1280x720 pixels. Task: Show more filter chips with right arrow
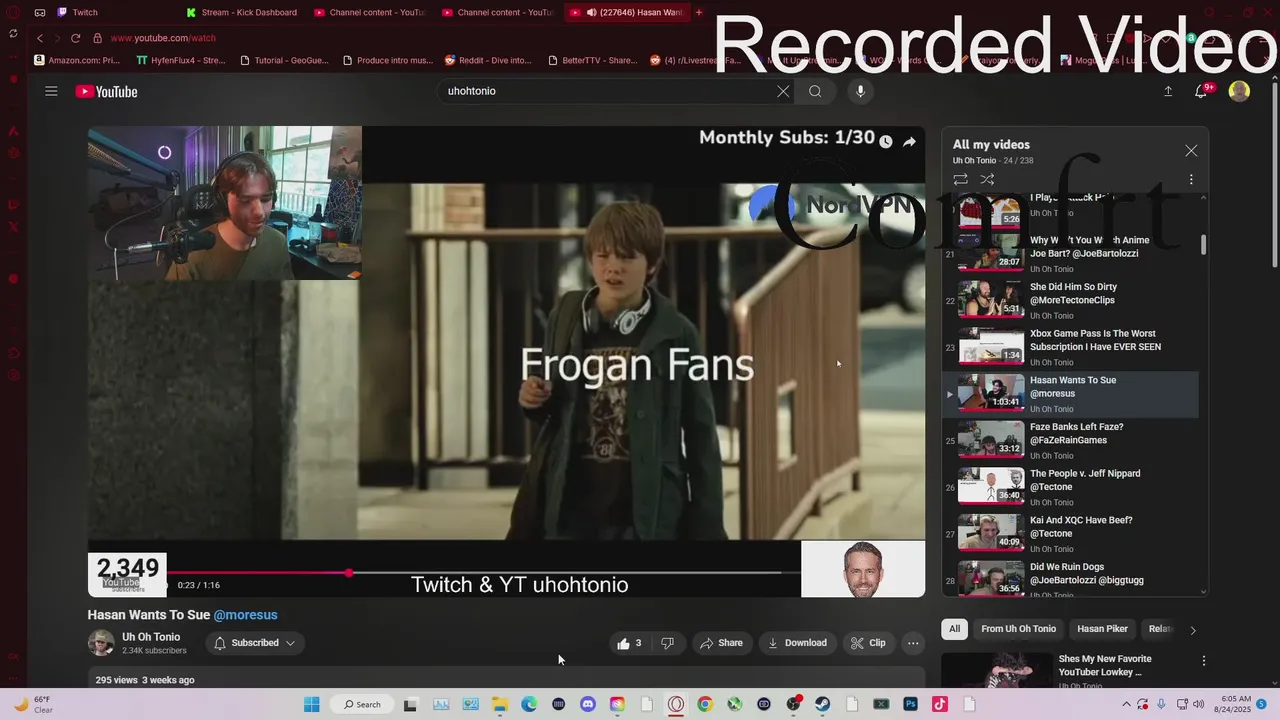pos(1192,630)
